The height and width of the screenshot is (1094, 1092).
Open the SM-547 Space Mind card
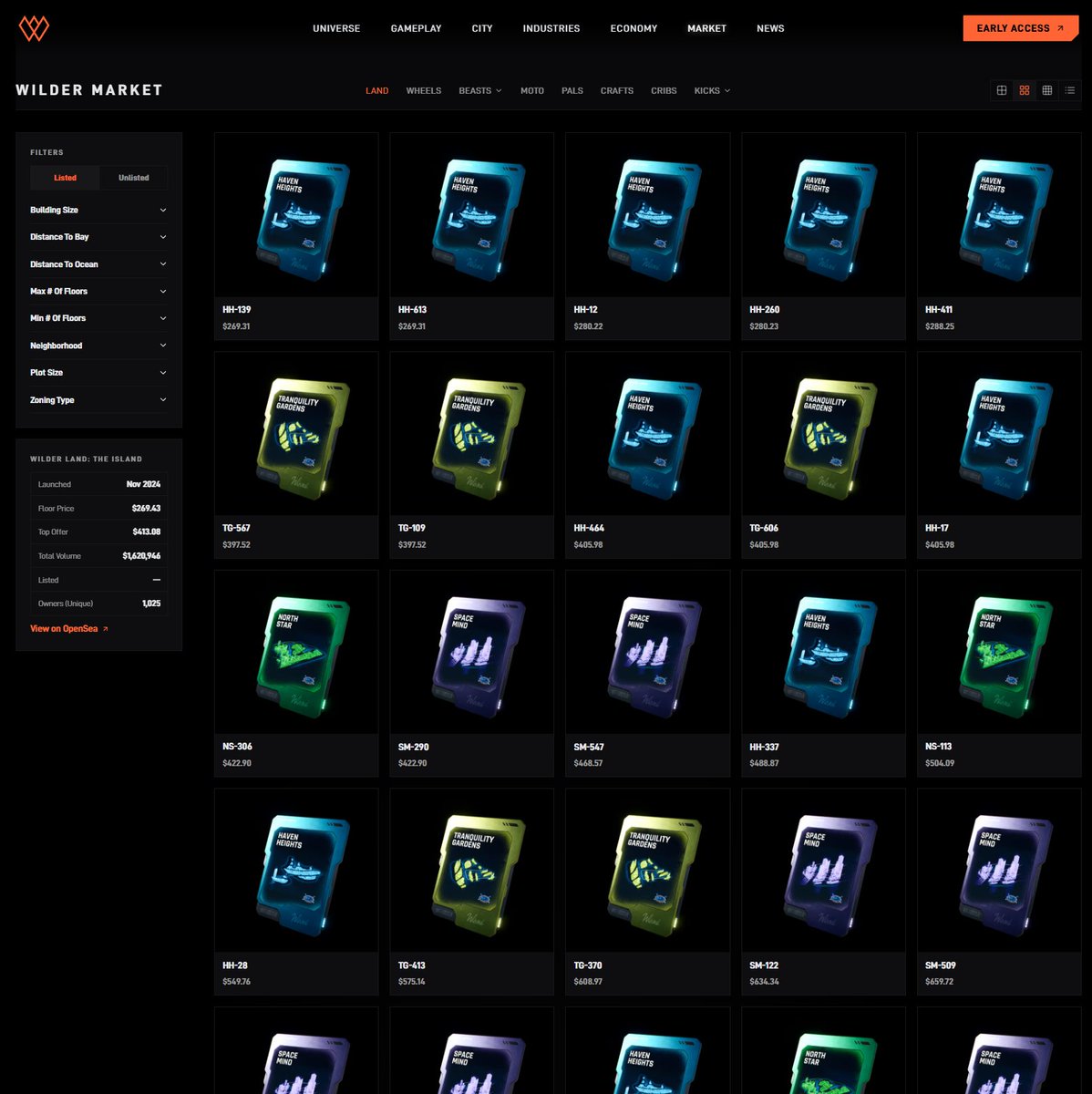tap(648, 674)
